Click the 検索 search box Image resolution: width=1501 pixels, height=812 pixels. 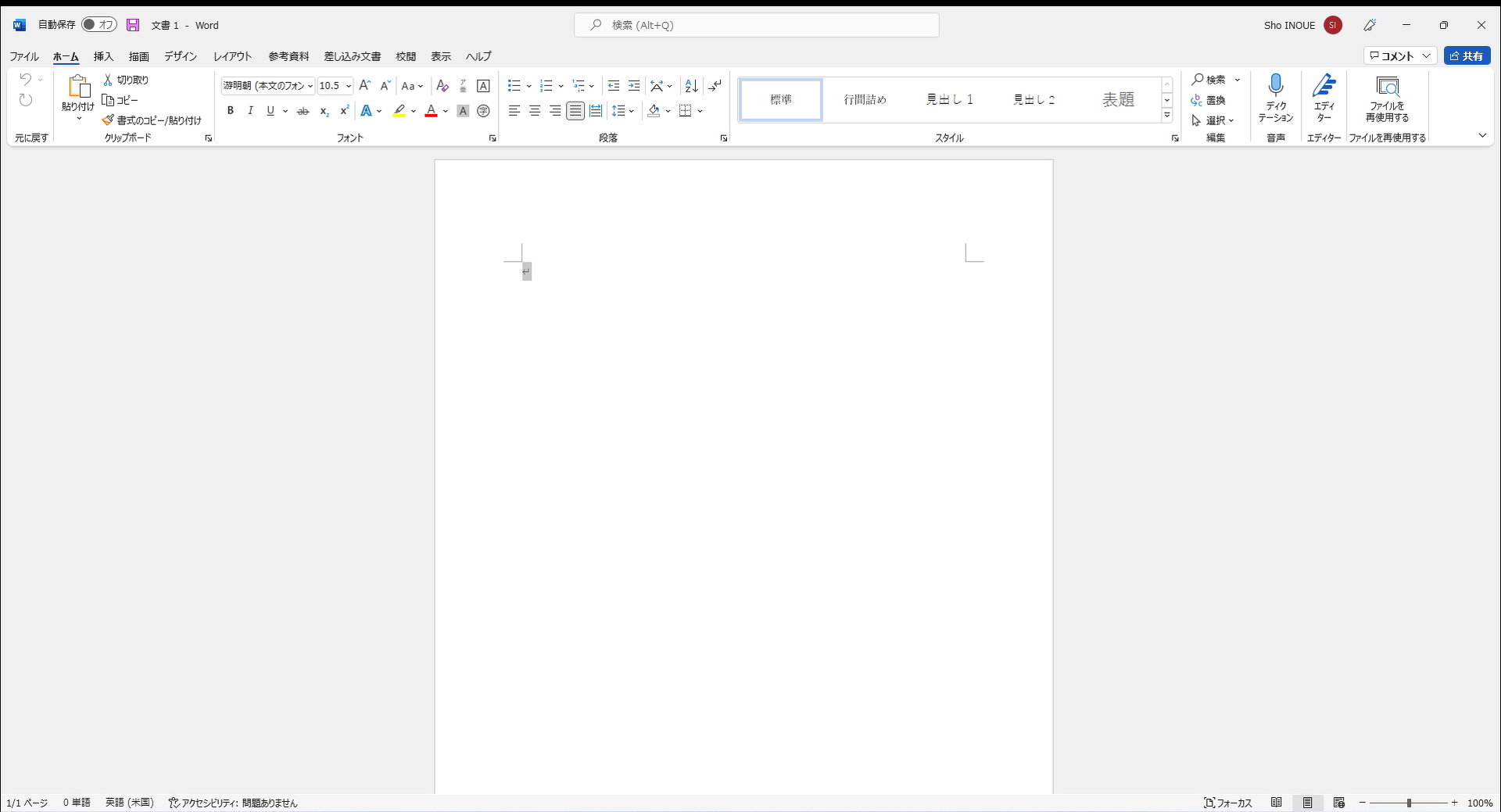755,24
